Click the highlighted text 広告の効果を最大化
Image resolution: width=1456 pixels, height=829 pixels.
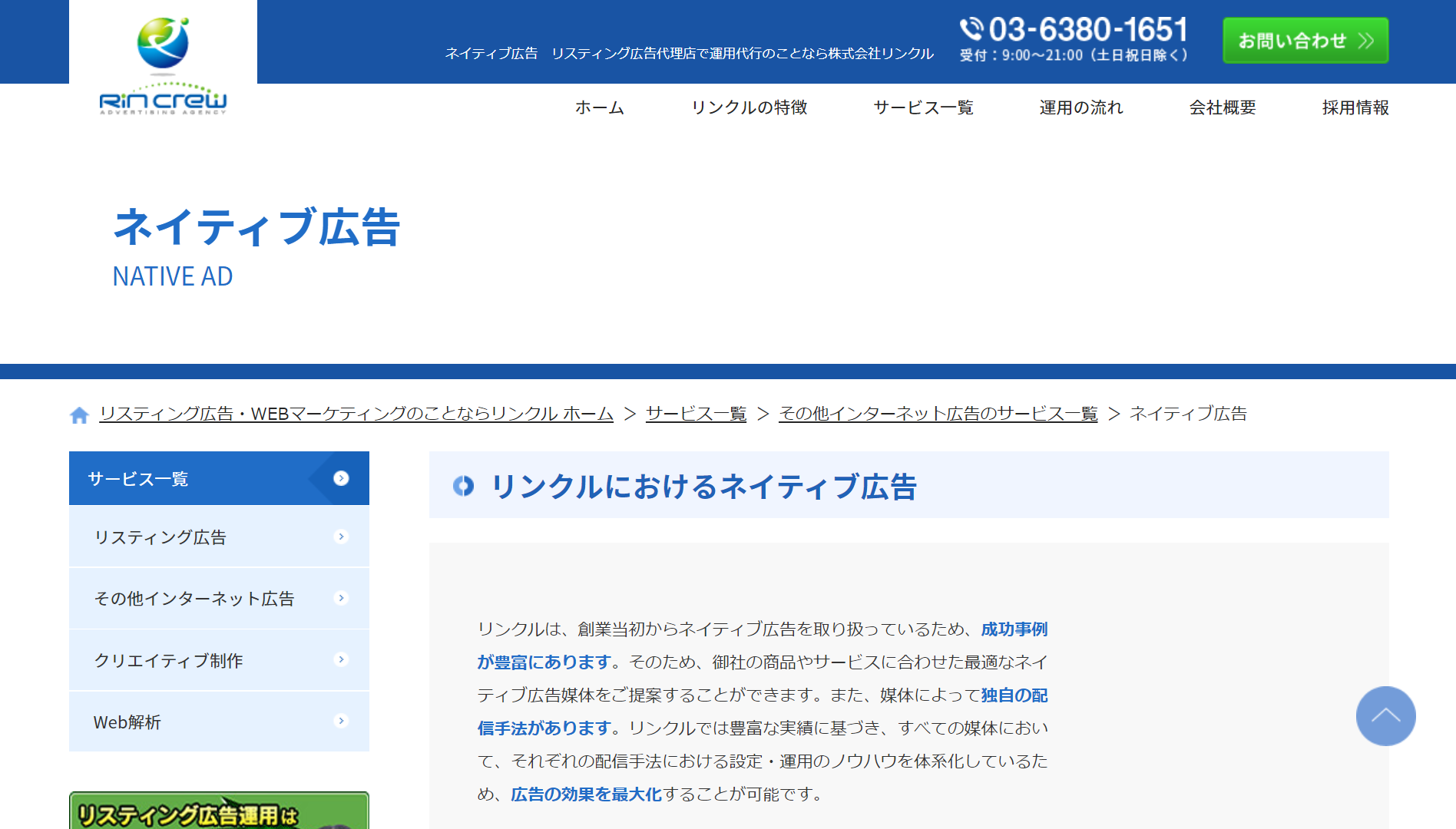(x=586, y=794)
